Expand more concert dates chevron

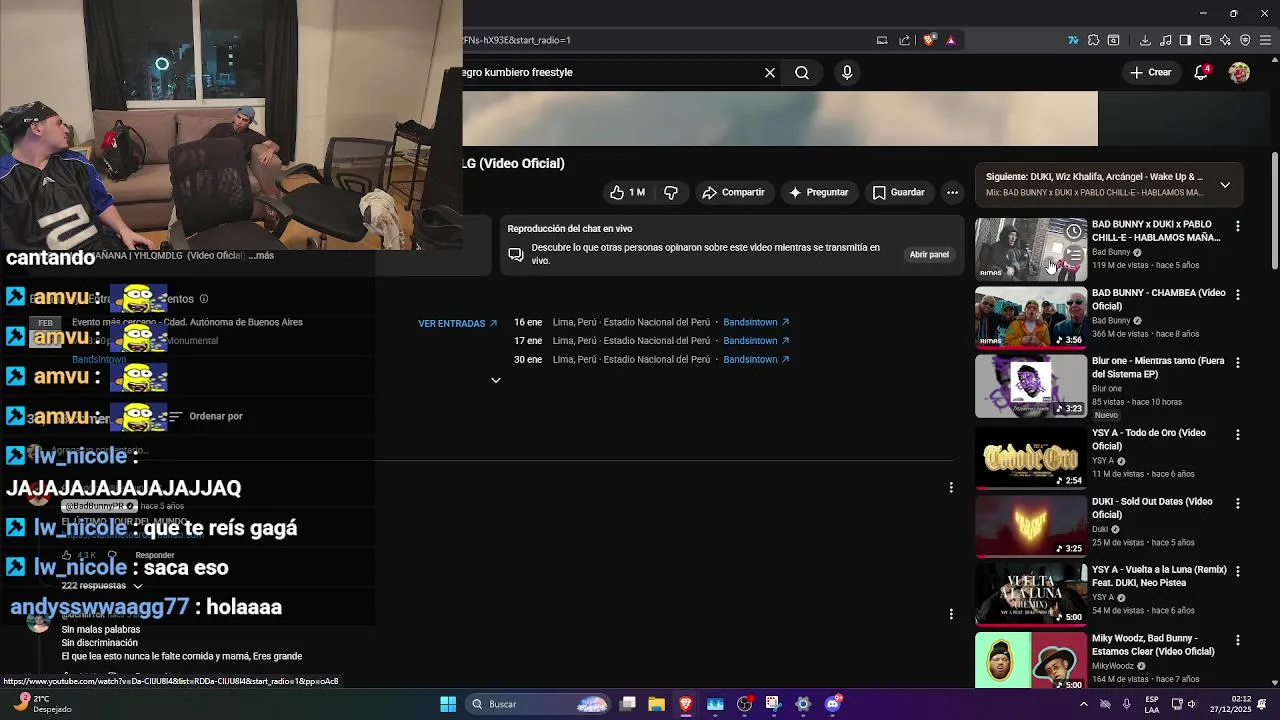(x=495, y=380)
